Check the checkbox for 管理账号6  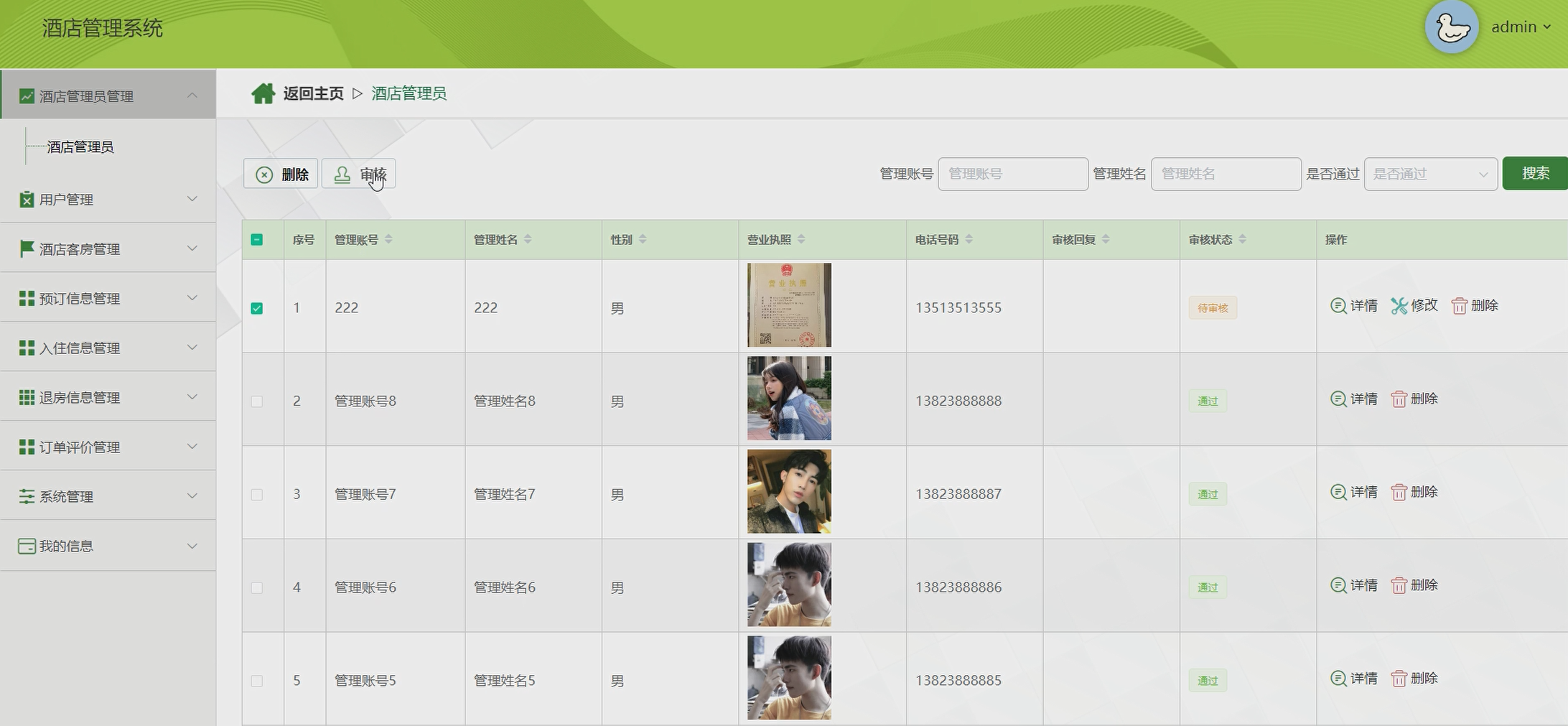pos(256,588)
